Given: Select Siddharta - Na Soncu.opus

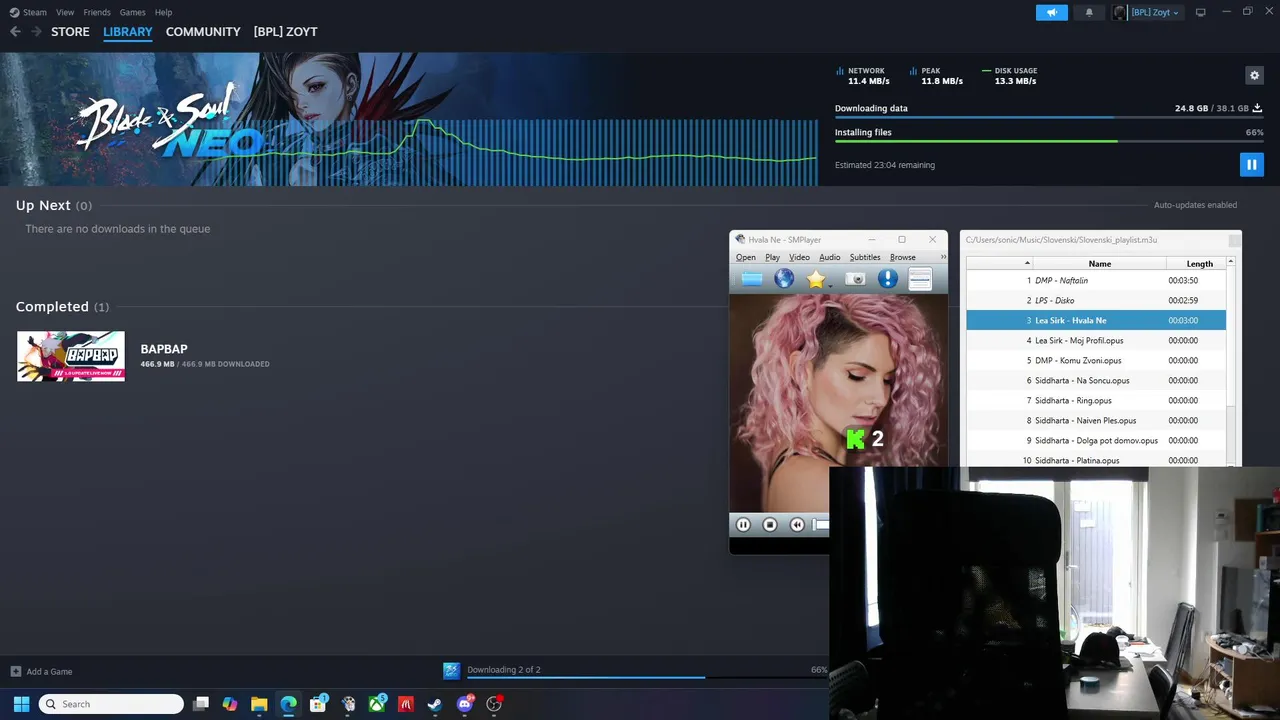Looking at the screenshot, I should point(1096,380).
